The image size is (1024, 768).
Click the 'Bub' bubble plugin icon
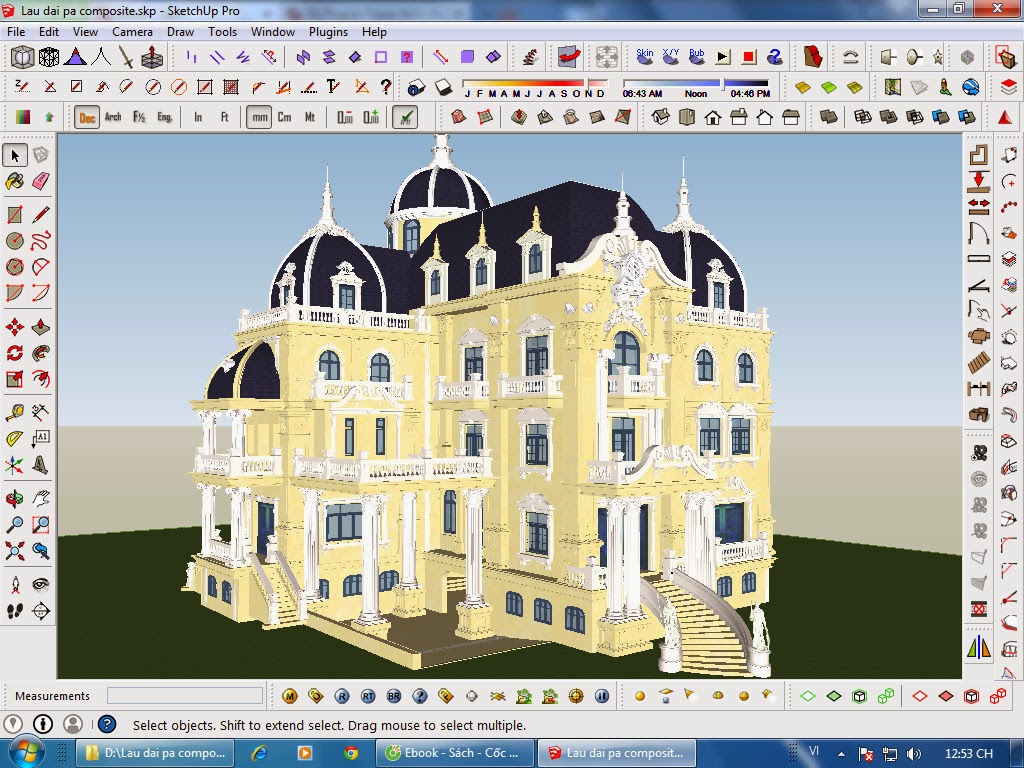(x=697, y=57)
